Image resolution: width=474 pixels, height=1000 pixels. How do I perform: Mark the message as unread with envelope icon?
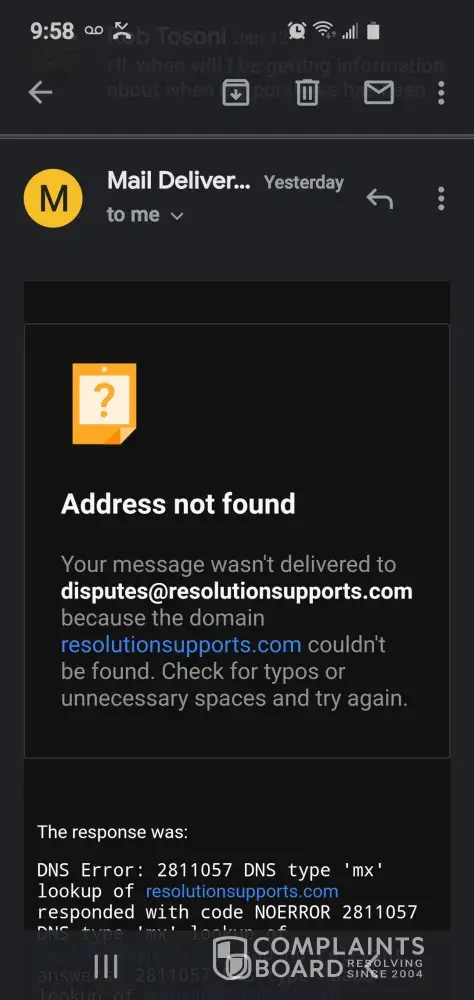[378, 93]
